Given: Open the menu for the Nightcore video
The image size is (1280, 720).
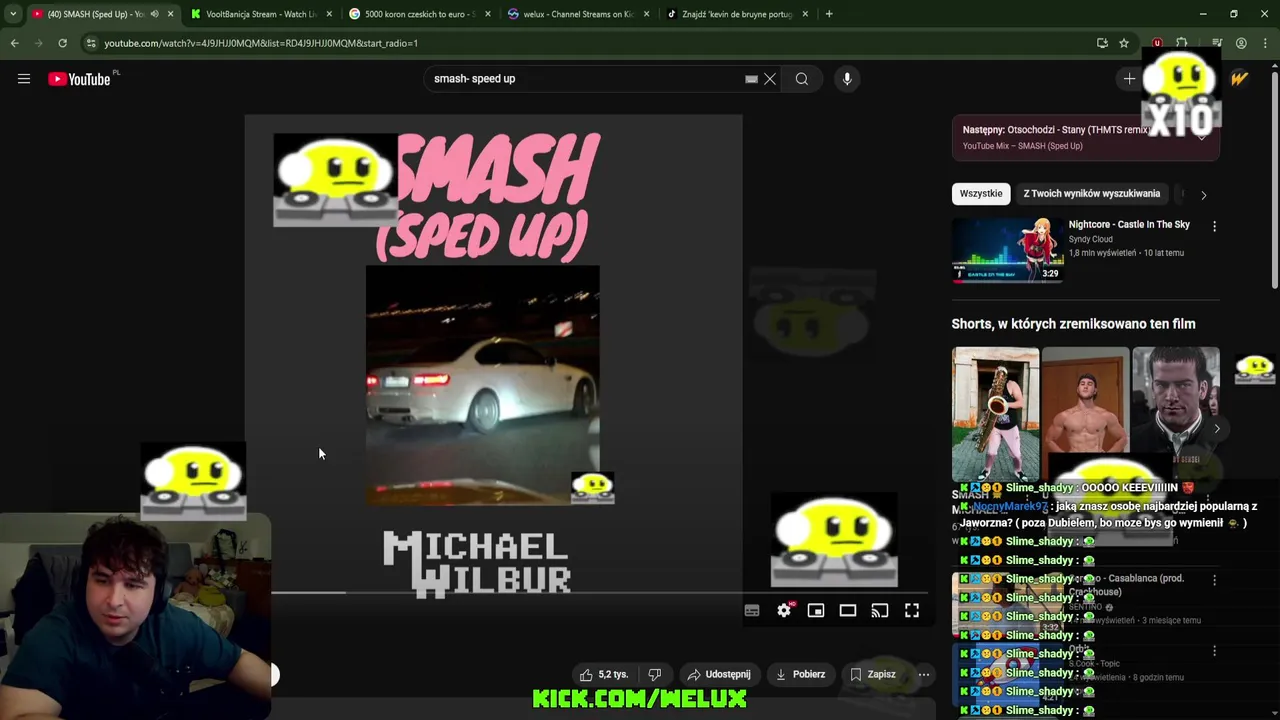Looking at the screenshot, I should (1214, 227).
